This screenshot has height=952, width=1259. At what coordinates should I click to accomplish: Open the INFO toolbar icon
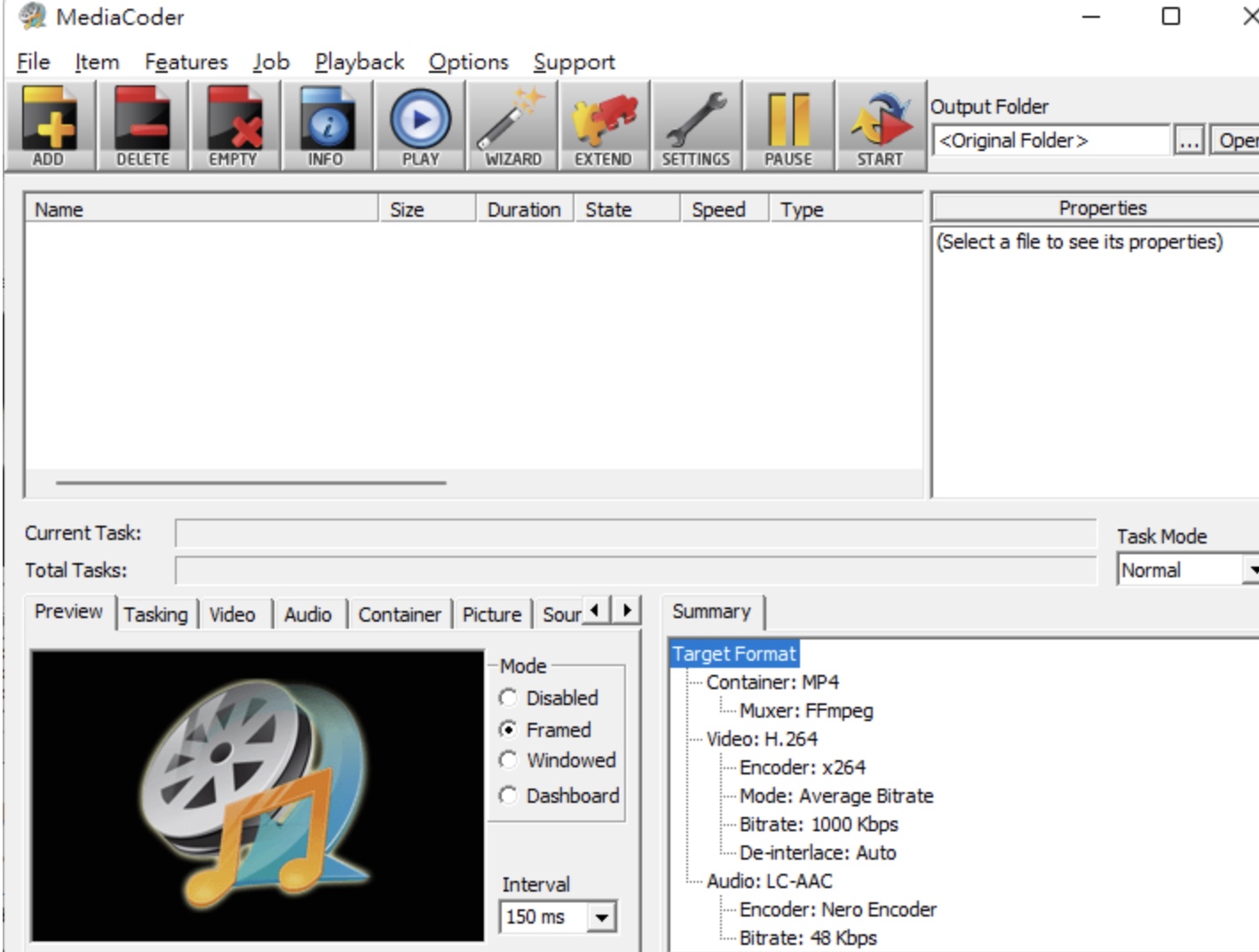327,125
